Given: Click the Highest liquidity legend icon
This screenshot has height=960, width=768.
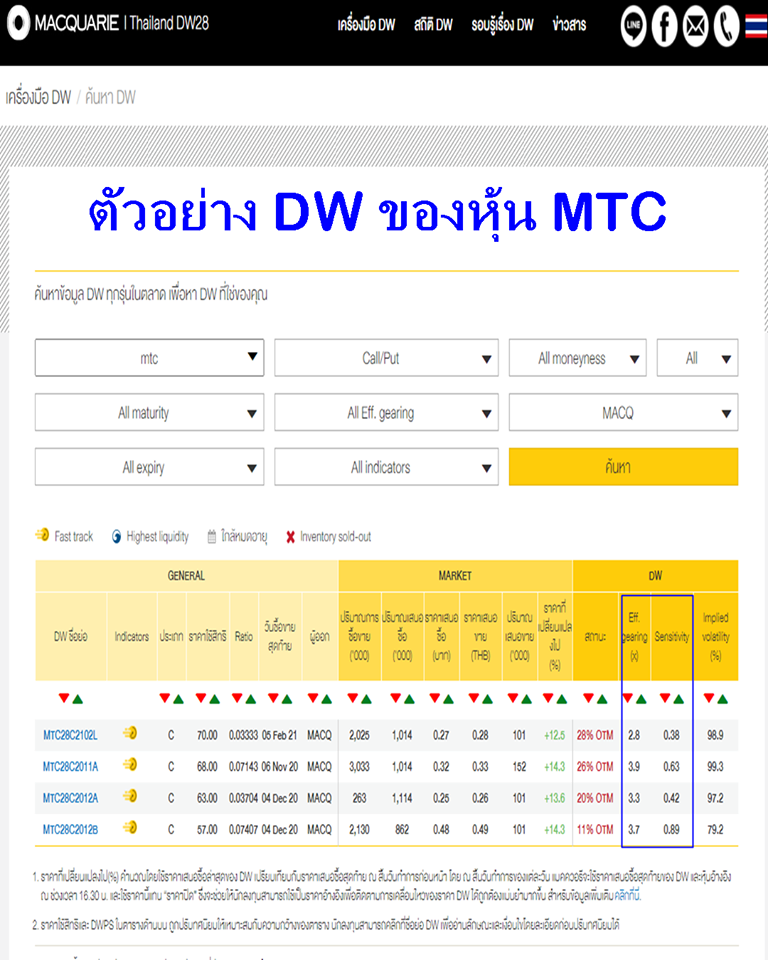Looking at the screenshot, I should point(116,537).
